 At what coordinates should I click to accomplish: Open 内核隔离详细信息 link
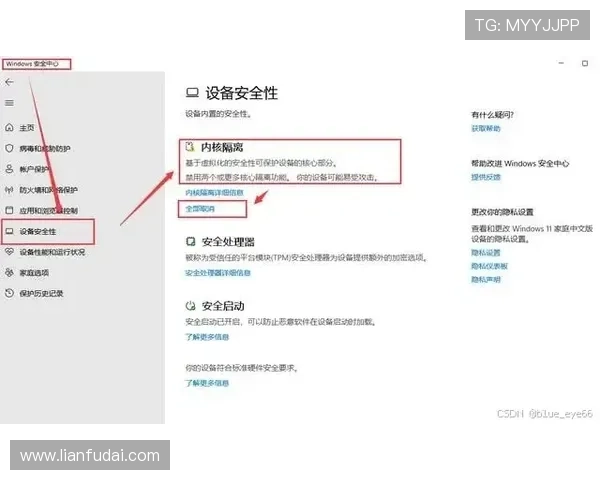tap(214, 193)
